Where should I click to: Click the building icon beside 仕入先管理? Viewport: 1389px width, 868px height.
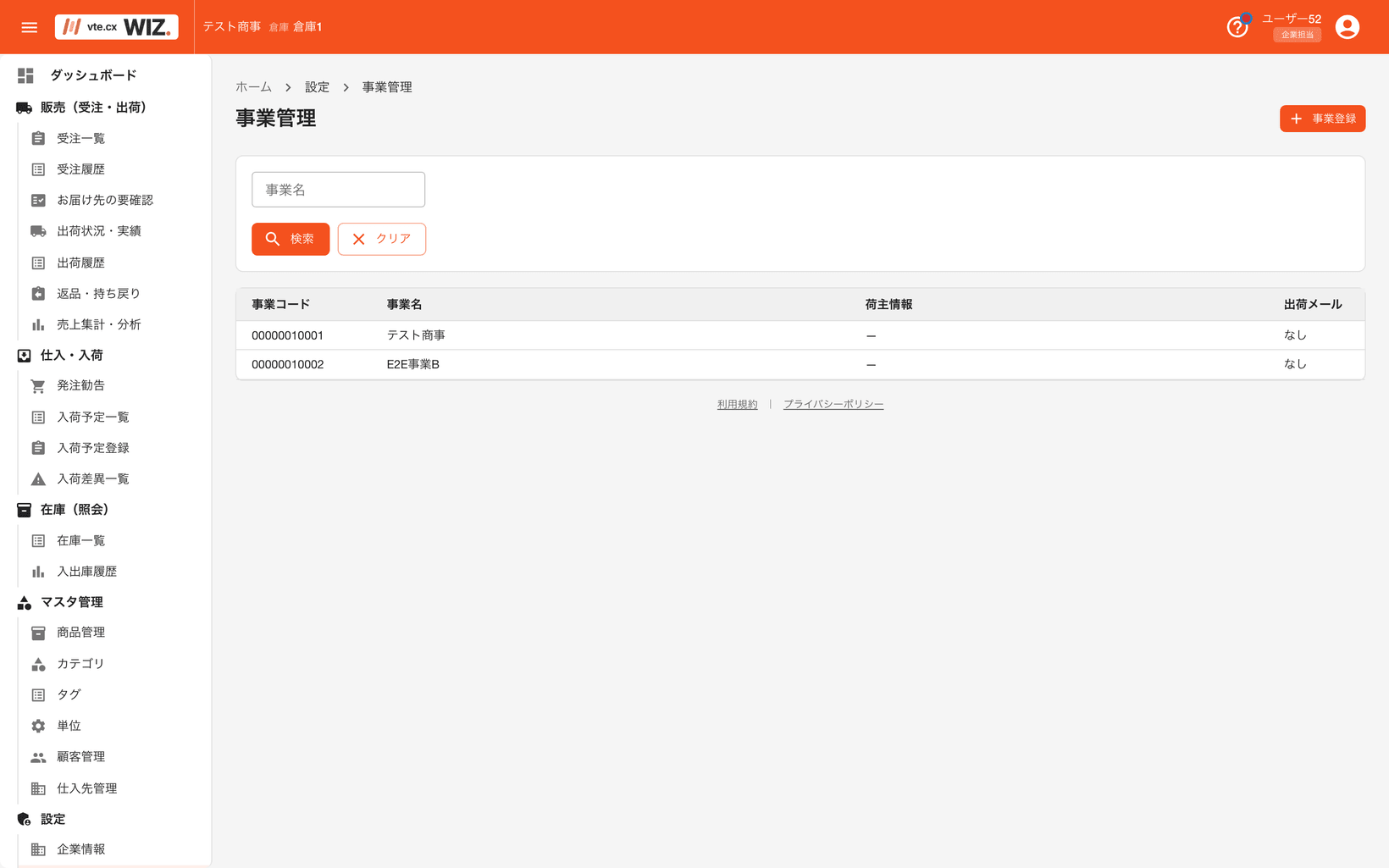[38, 788]
